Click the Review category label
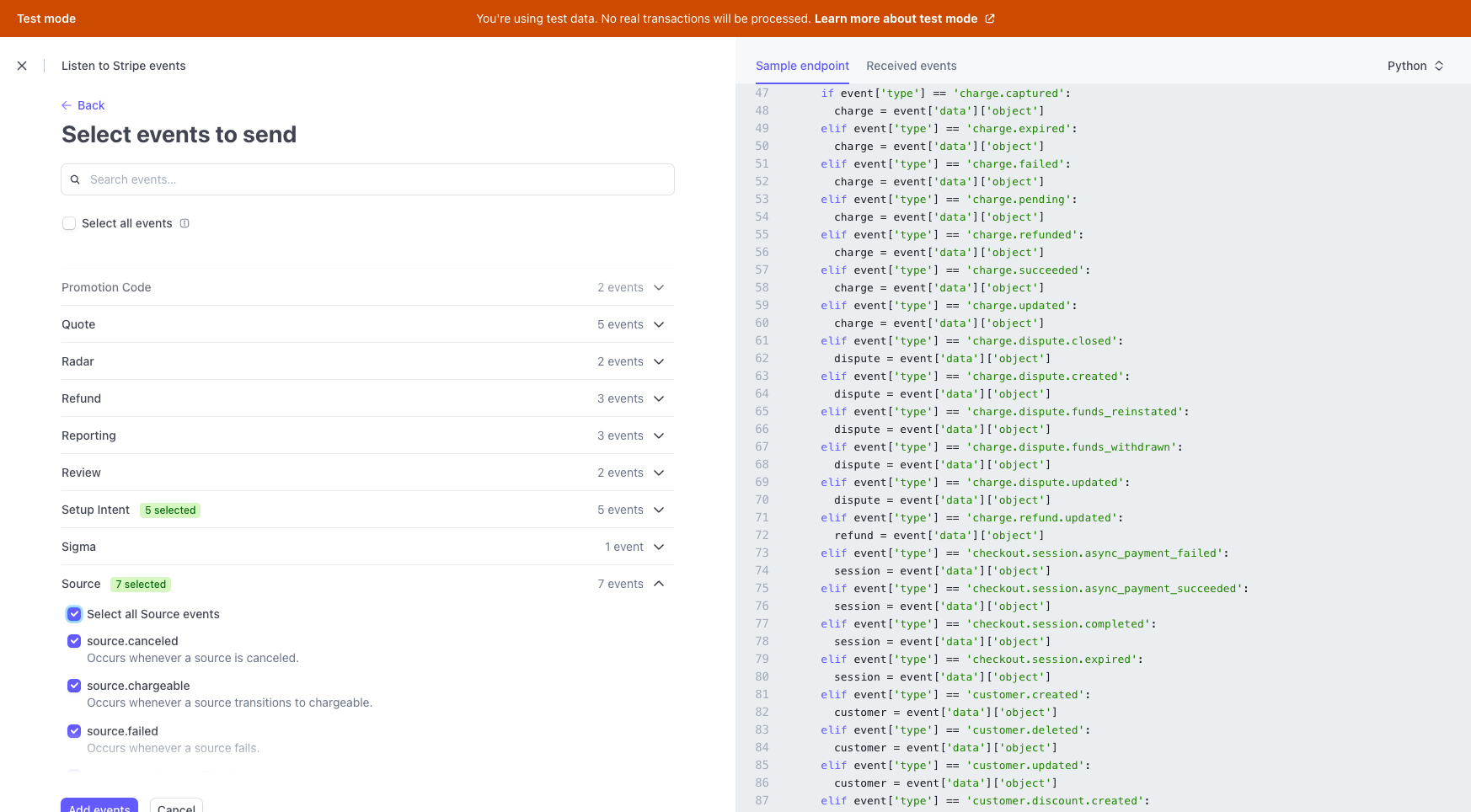 [81, 473]
